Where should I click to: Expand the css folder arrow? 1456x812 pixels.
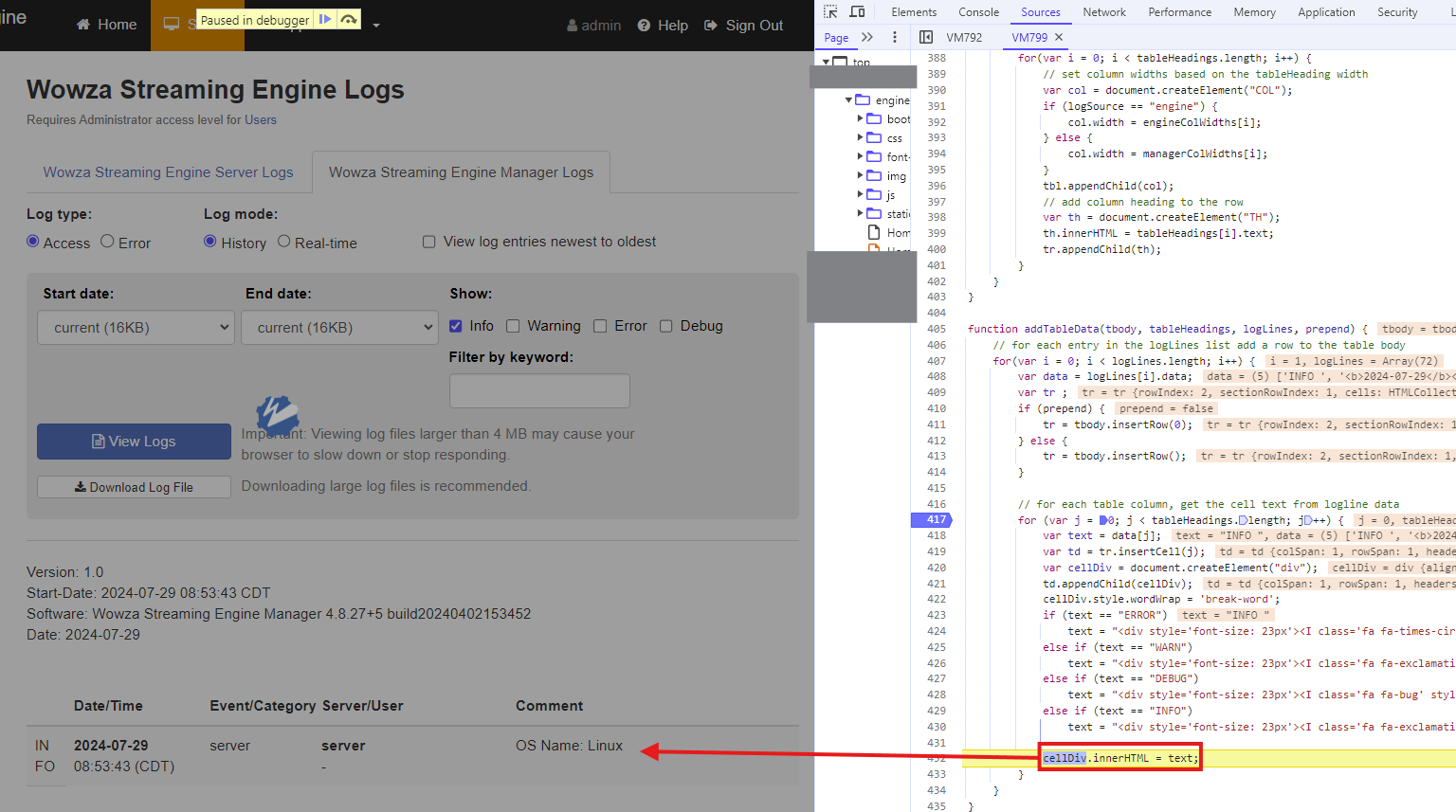point(861,137)
